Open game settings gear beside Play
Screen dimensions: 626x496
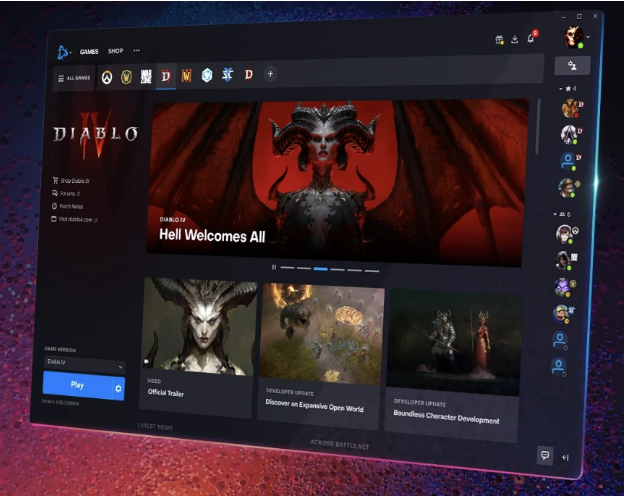(x=119, y=388)
